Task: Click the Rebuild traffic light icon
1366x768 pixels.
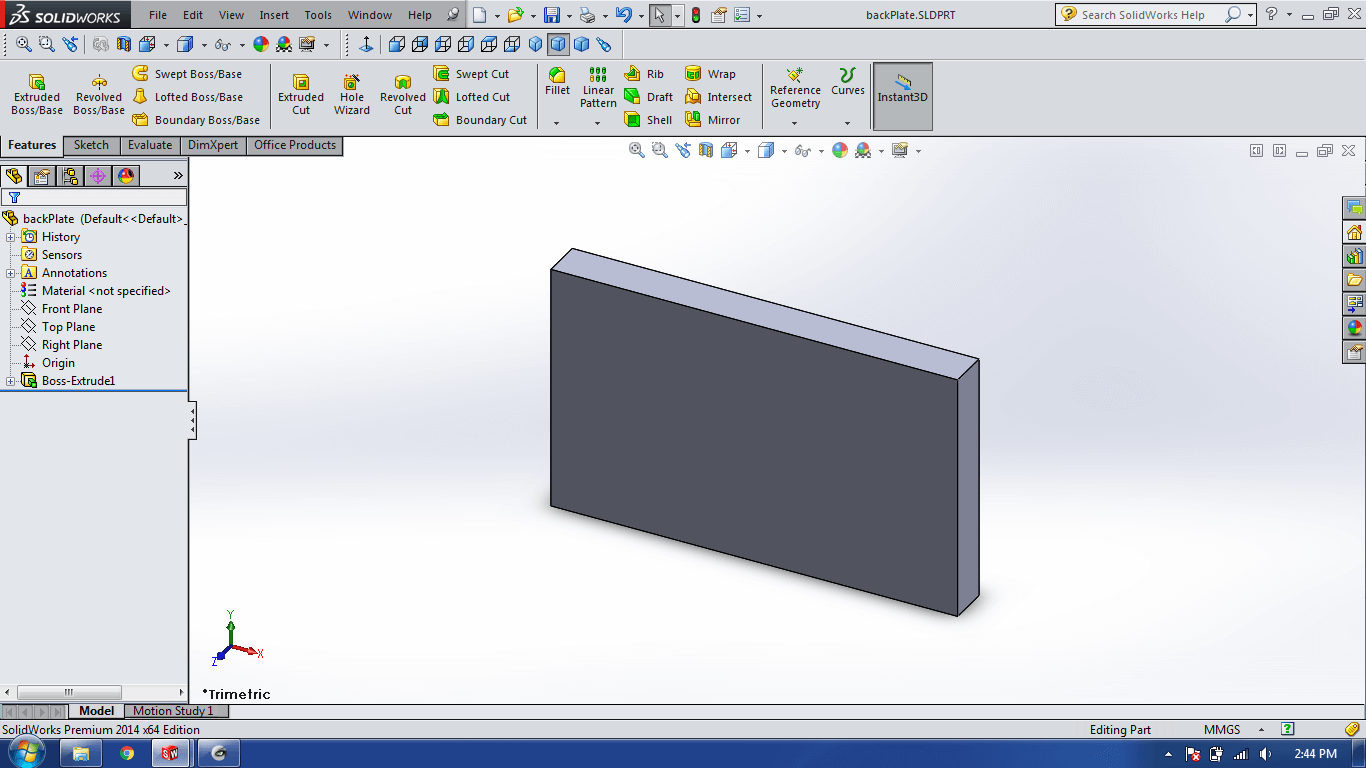Action: (696, 15)
